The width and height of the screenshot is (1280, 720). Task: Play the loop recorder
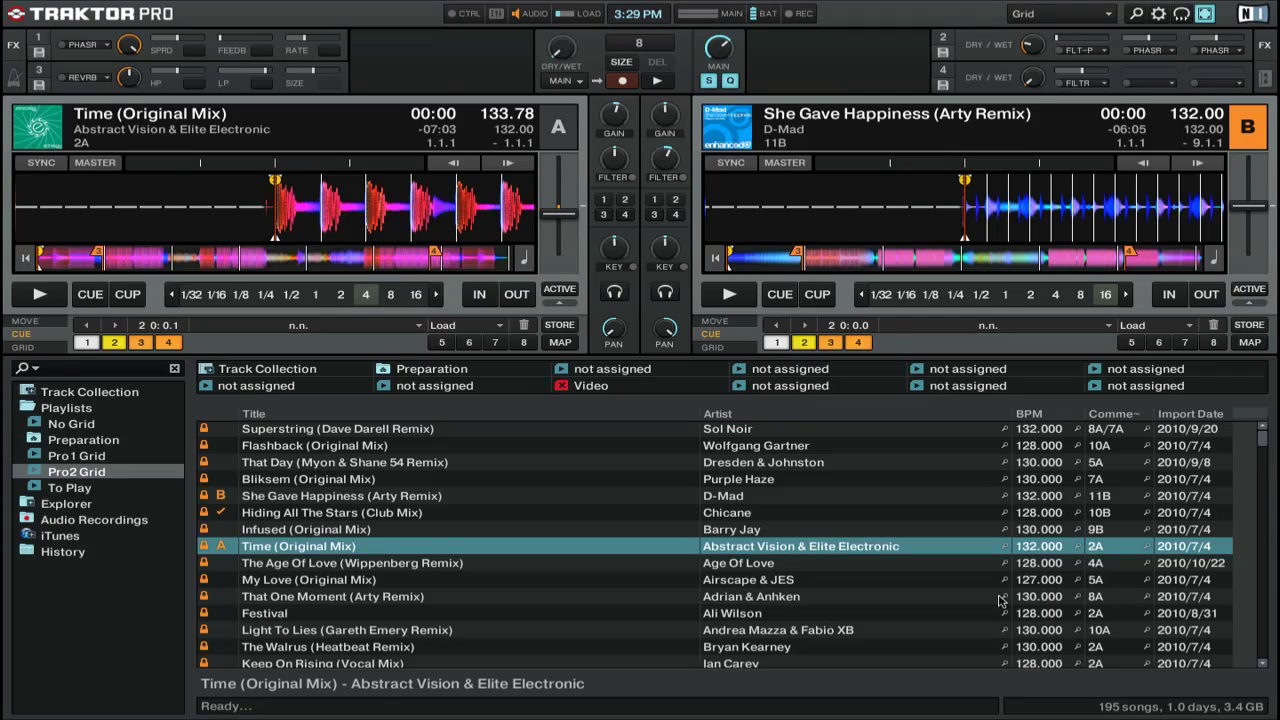(x=657, y=81)
